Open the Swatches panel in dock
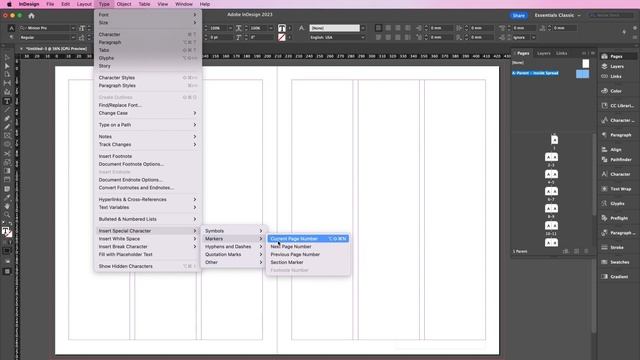Screen dimensions: 640x360 [x=616, y=262]
